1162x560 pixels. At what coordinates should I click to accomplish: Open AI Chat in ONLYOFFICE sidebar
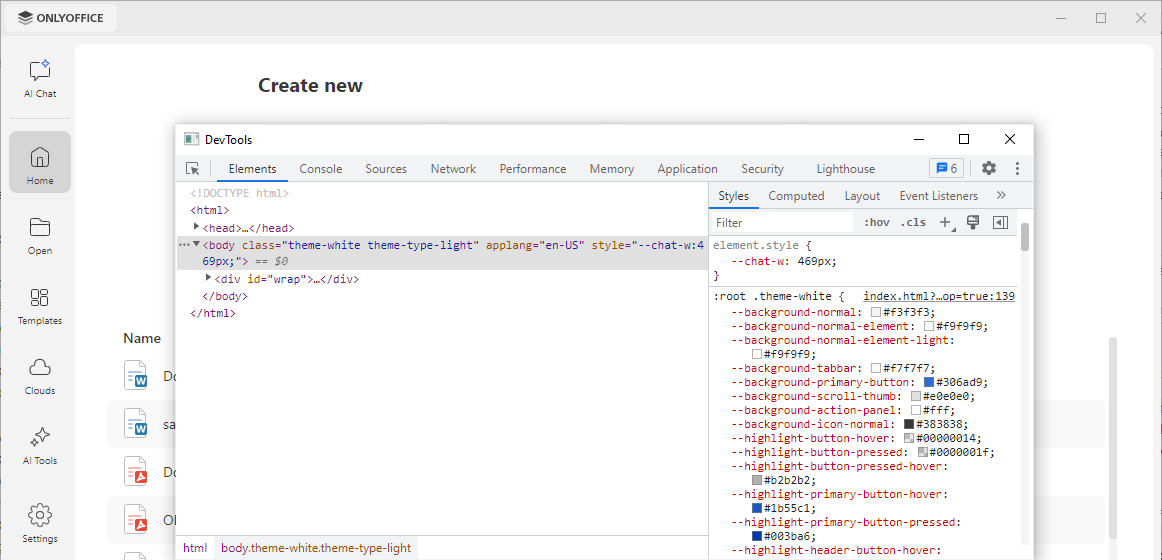pyautogui.click(x=40, y=79)
